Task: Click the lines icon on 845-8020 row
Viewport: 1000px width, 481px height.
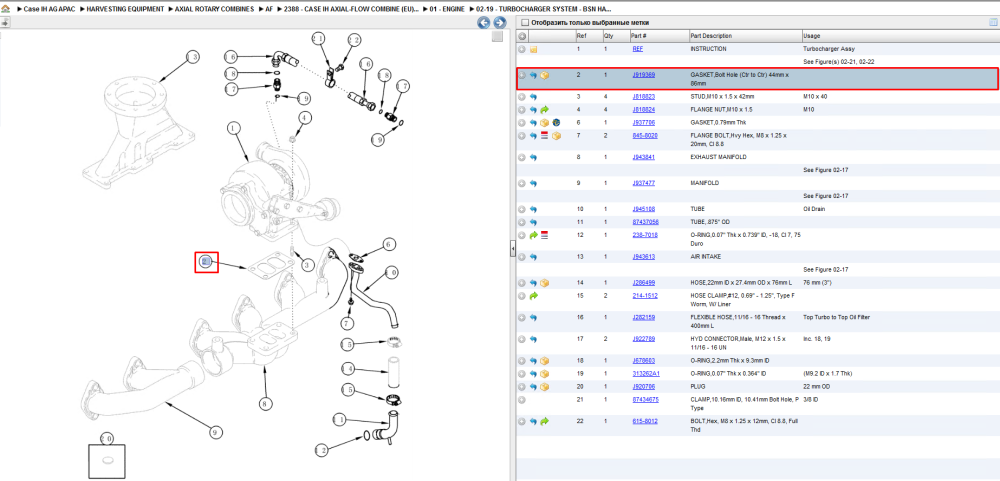Action: coord(544,136)
